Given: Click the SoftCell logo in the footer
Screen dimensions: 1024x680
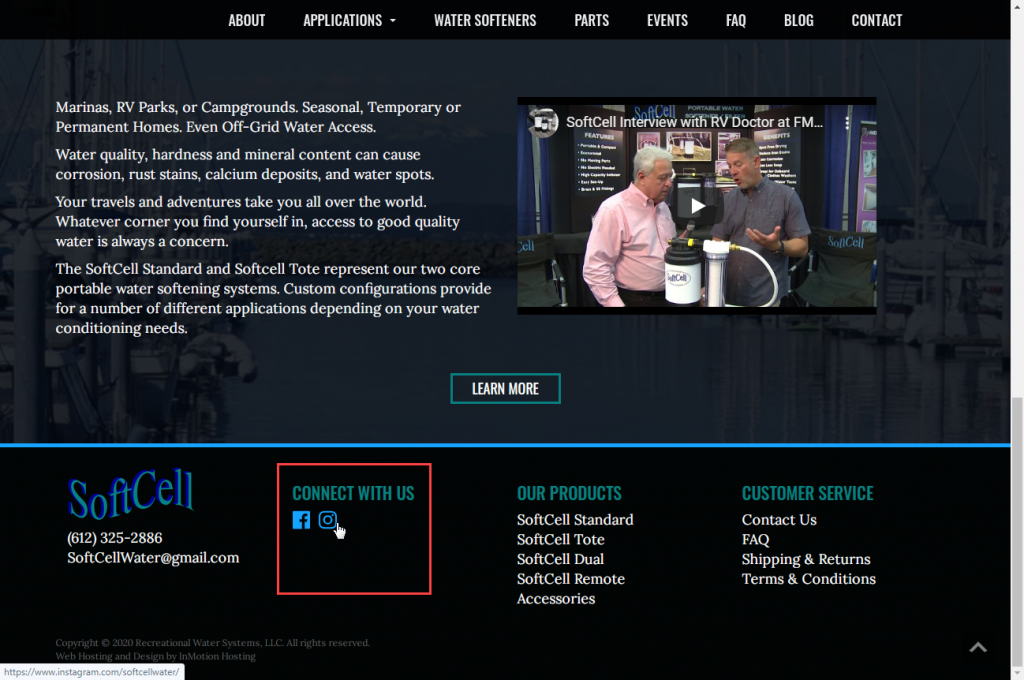Looking at the screenshot, I should (131, 494).
